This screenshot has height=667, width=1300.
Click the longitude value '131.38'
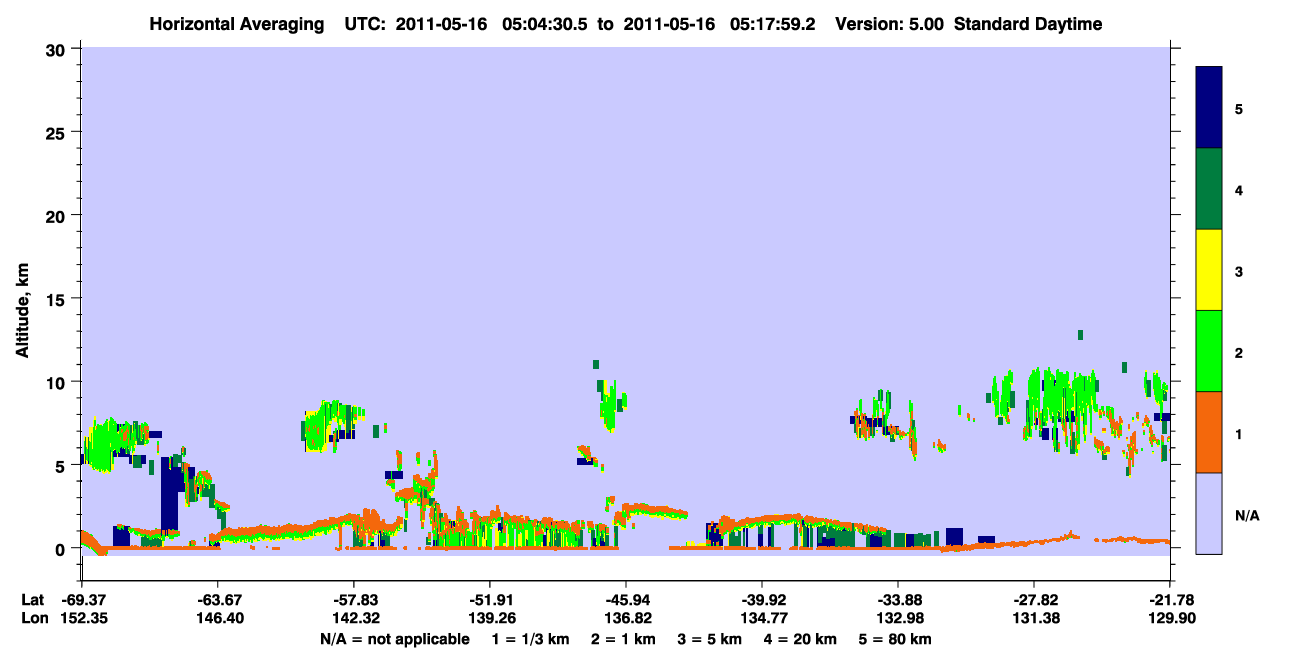coord(1034,619)
